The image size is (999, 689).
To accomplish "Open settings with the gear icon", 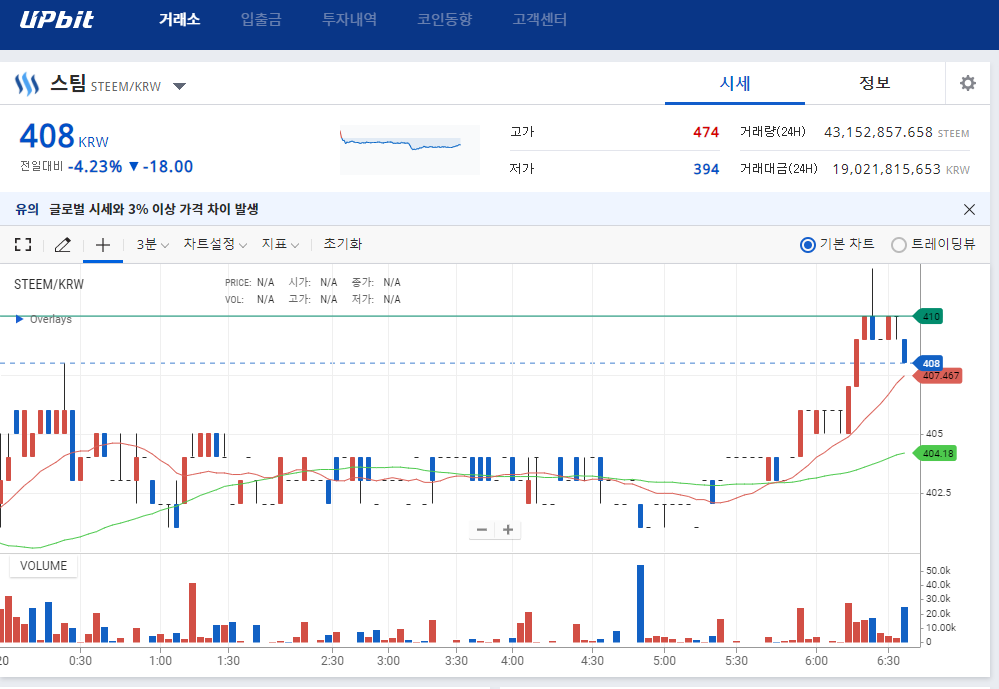I will (968, 83).
